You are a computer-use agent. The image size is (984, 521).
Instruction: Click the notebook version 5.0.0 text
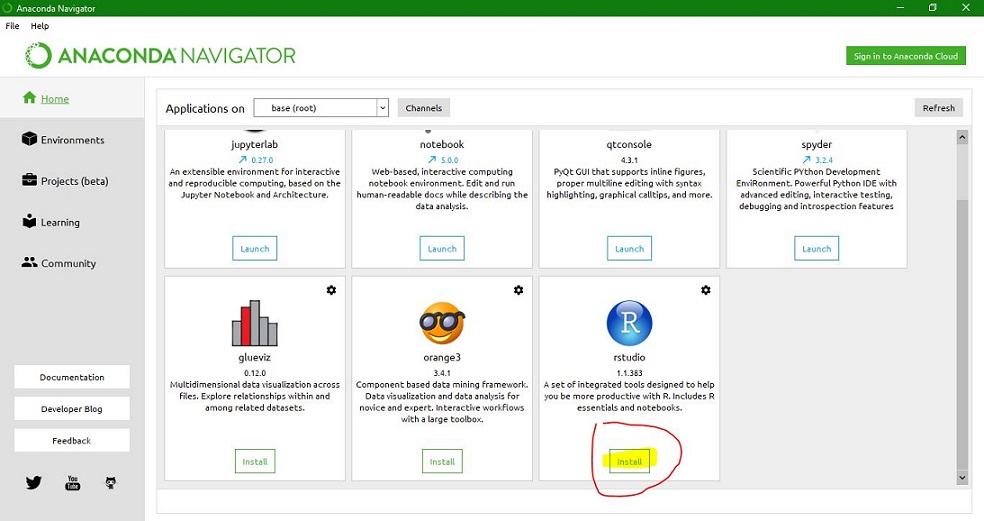(449, 160)
